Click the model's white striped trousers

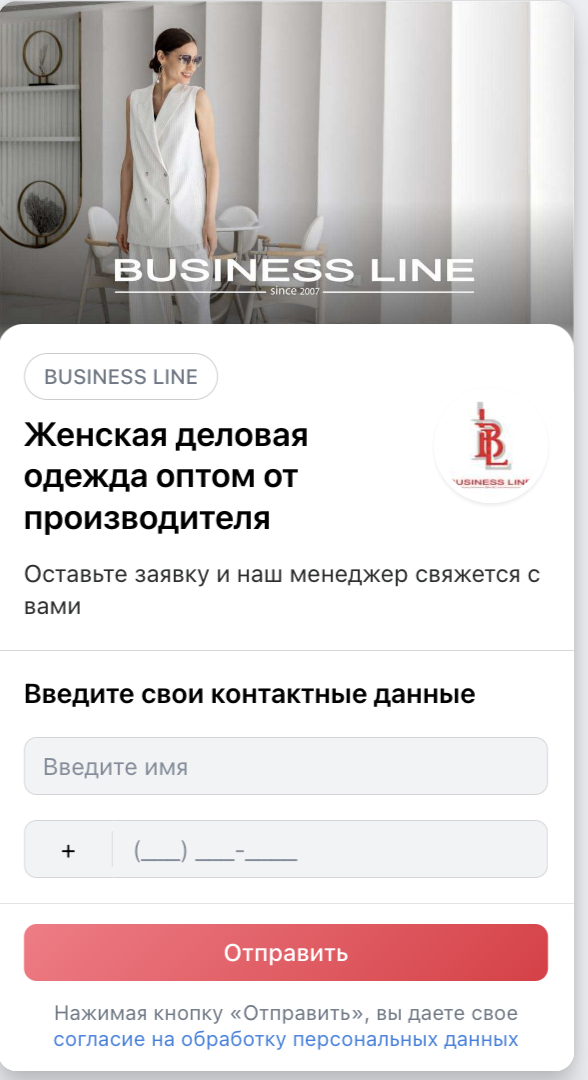[x=169, y=284]
